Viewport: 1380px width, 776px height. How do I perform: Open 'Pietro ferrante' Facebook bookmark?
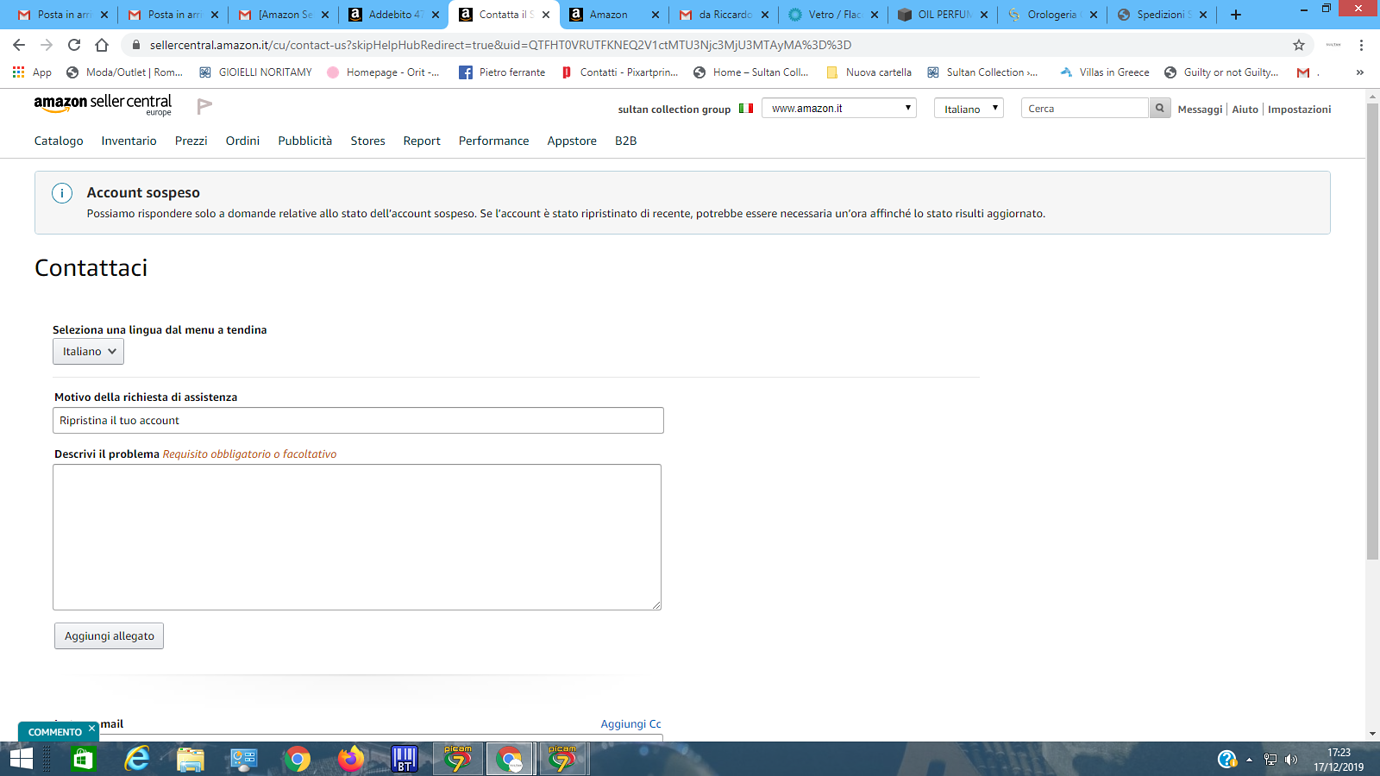coord(502,72)
